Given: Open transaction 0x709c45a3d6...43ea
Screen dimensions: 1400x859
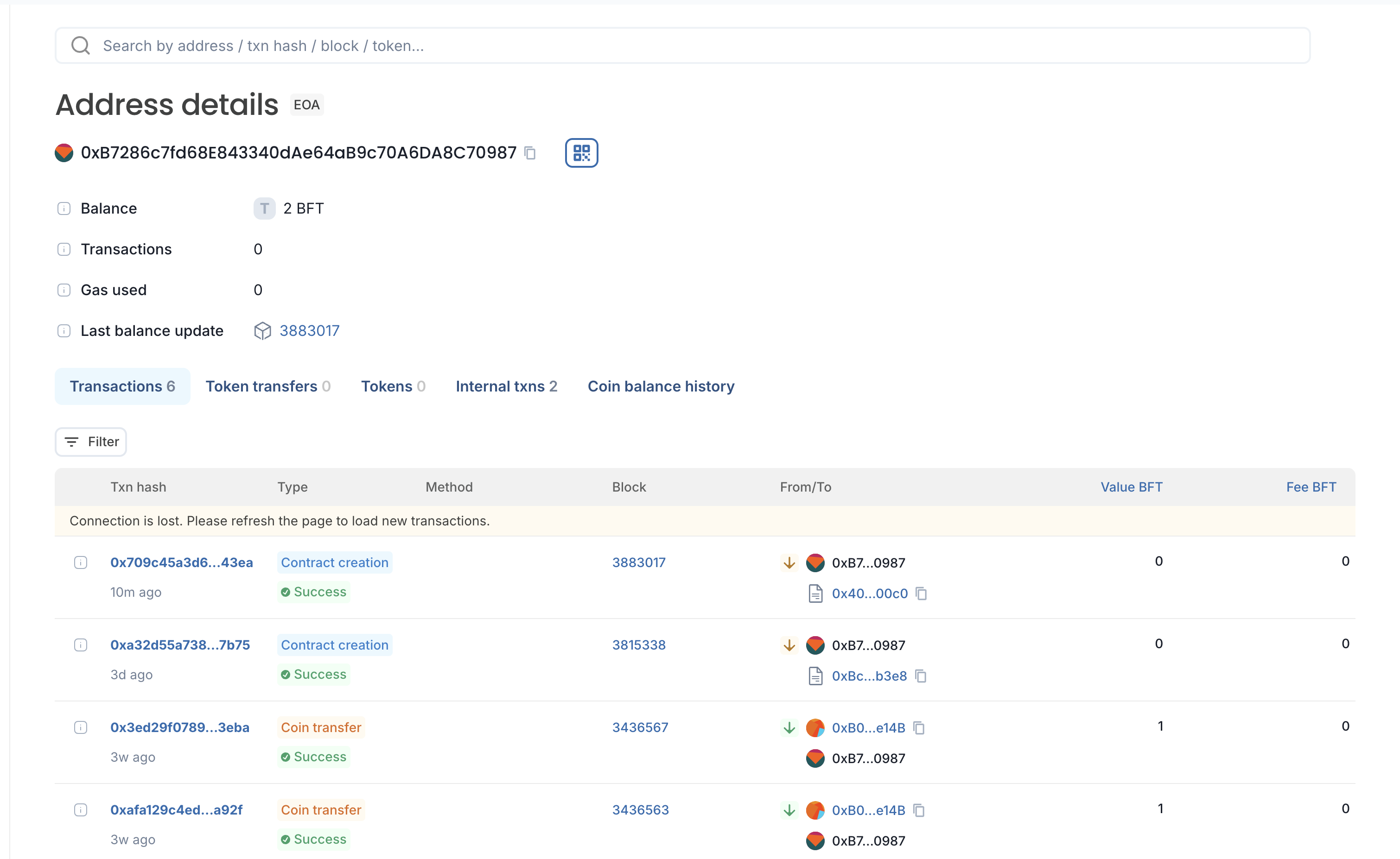Looking at the screenshot, I should pyautogui.click(x=181, y=562).
